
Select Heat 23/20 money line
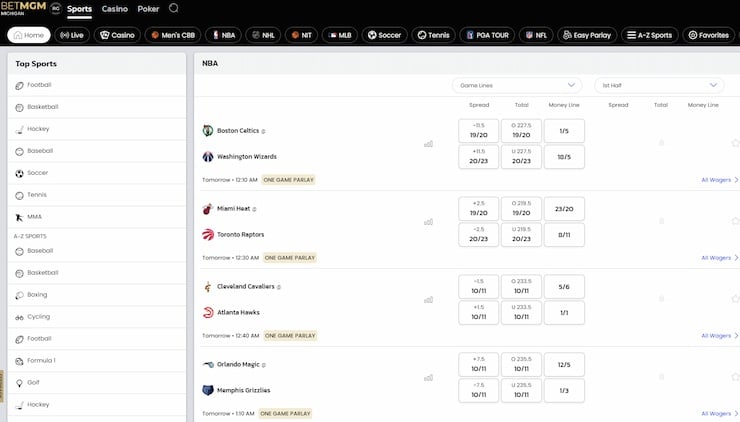[564, 209]
